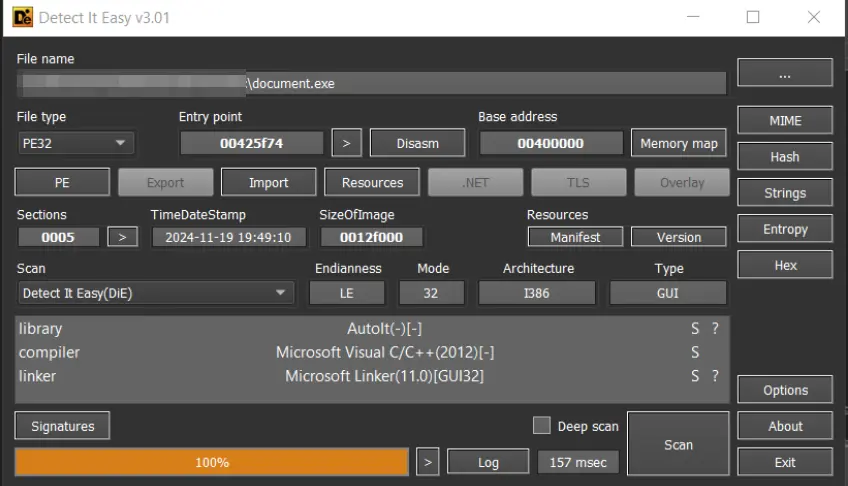Click the TimeDateStamp value 2024-11-19 19:49:10
This screenshot has width=848, height=486.
click(228, 237)
